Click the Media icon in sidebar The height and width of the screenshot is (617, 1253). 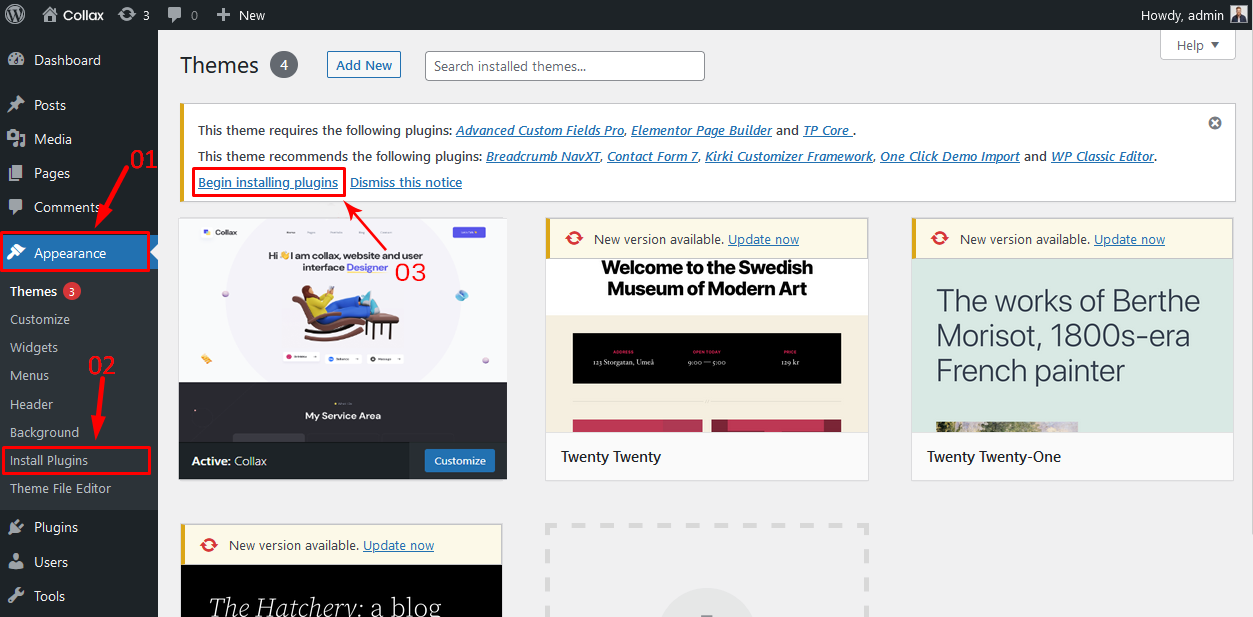click(16, 139)
